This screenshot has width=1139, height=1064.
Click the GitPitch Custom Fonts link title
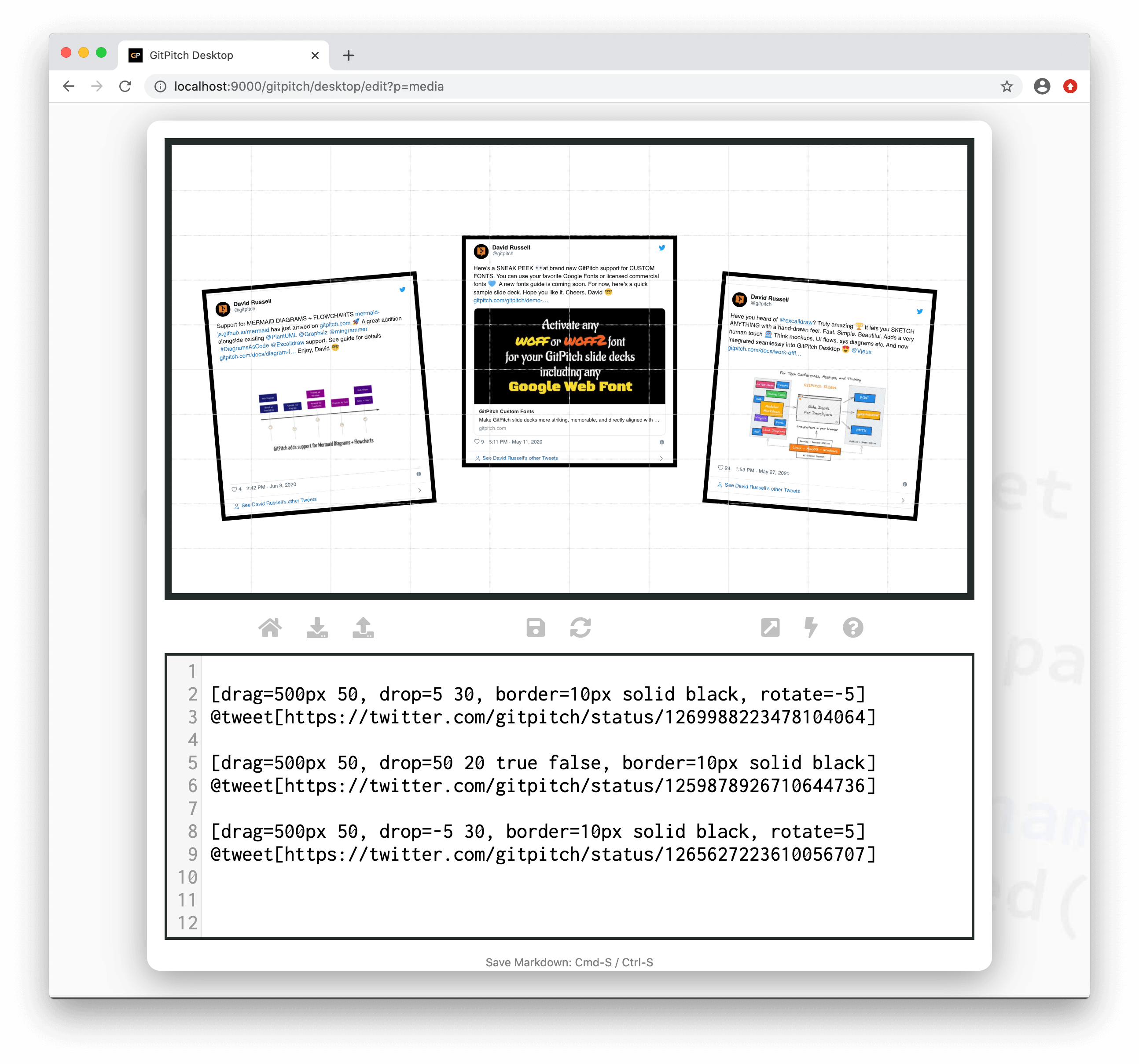(506, 411)
